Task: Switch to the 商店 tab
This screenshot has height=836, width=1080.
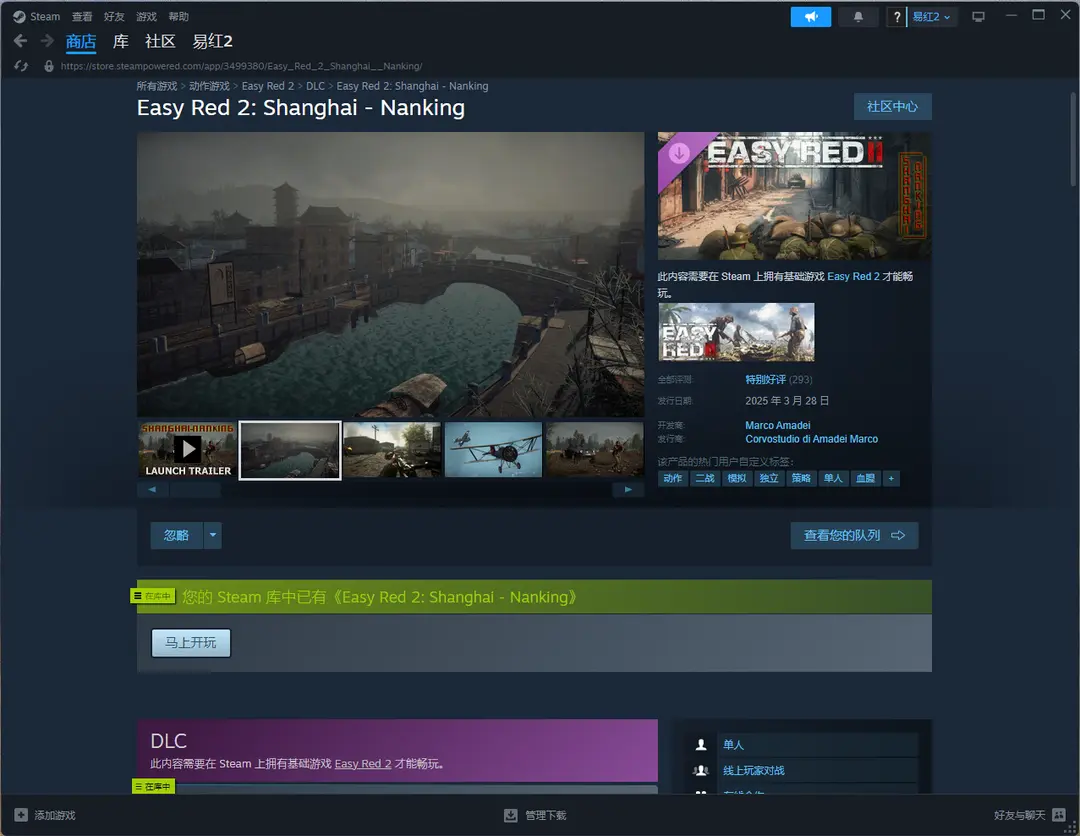Action: tap(81, 41)
